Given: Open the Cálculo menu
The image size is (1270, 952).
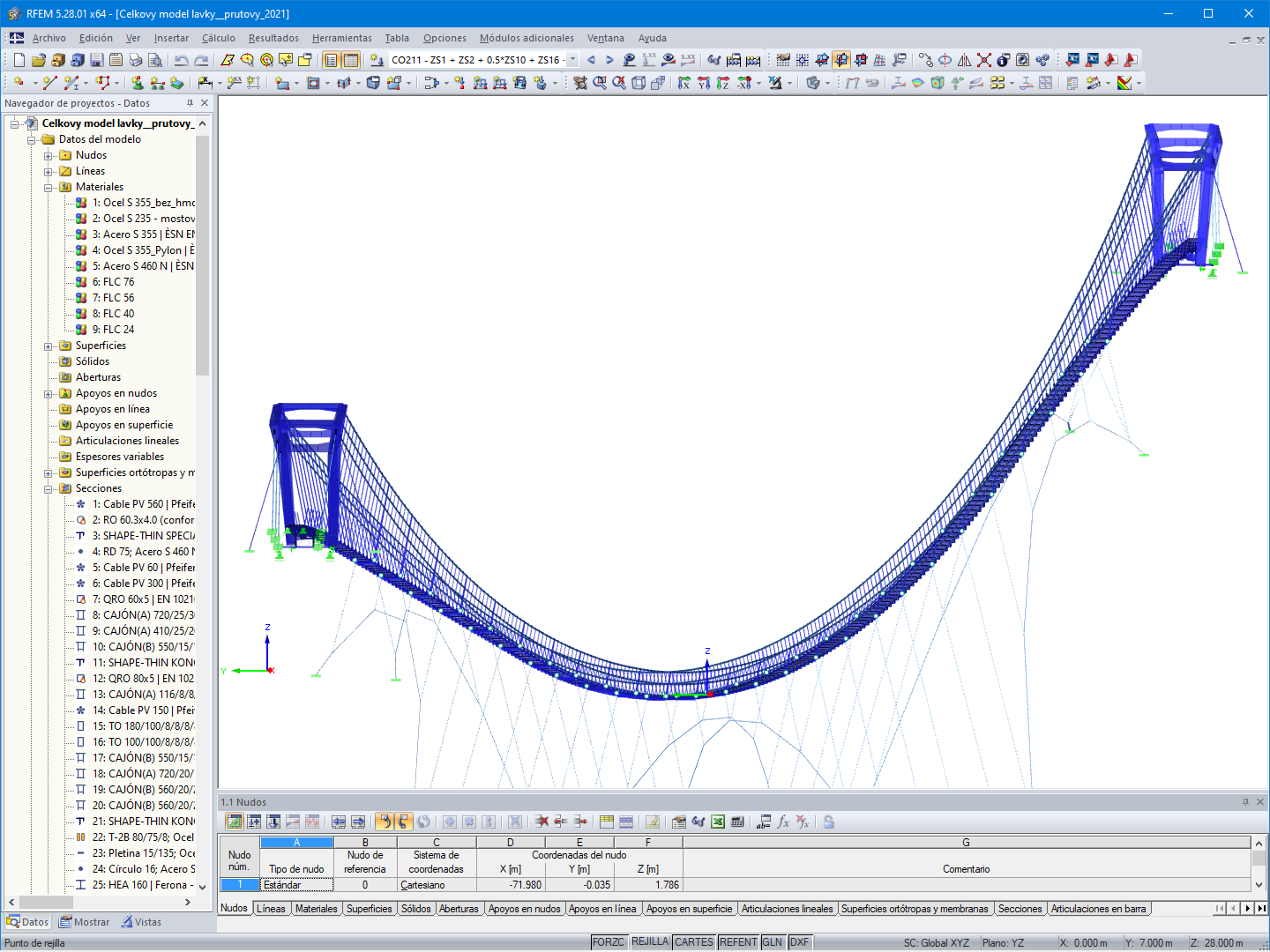Looking at the screenshot, I should click(x=218, y=38).
